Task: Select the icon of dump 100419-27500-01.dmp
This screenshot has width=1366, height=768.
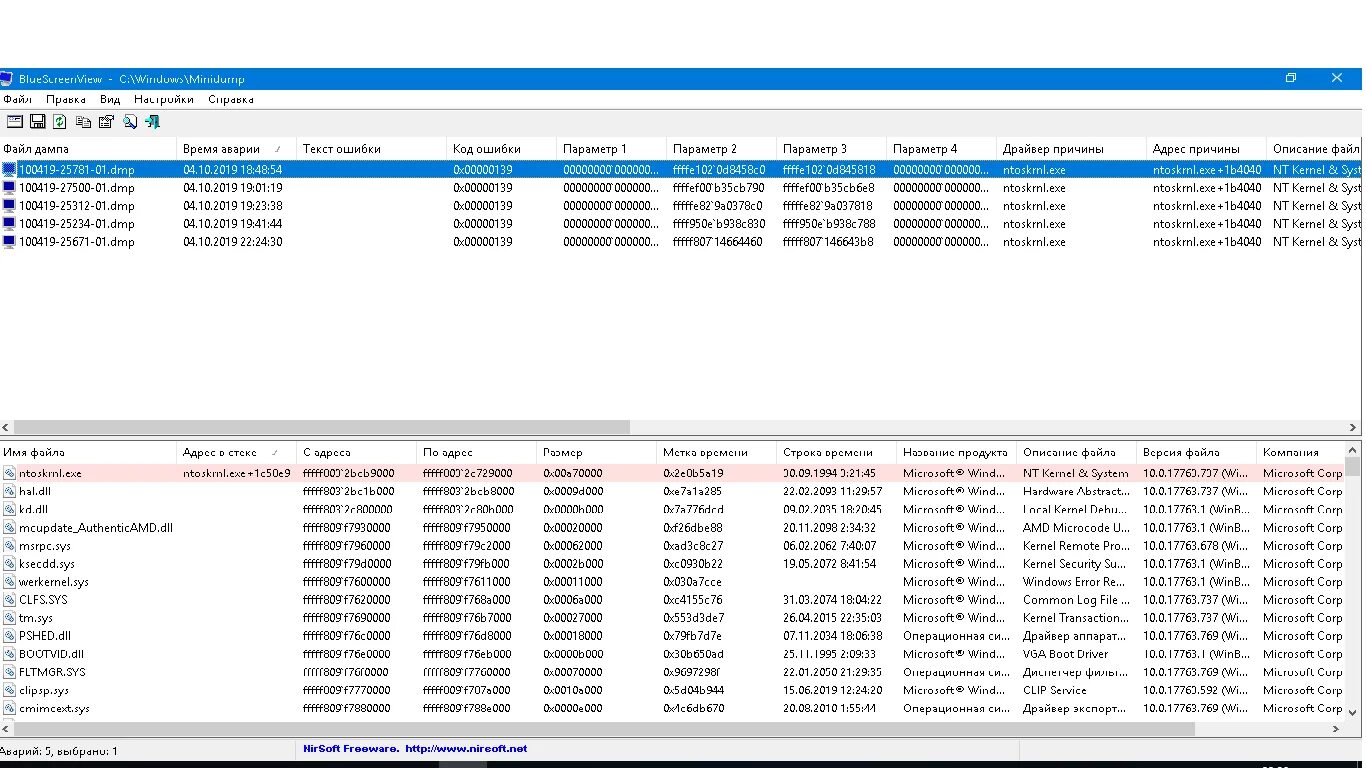Action: point(10,188)
